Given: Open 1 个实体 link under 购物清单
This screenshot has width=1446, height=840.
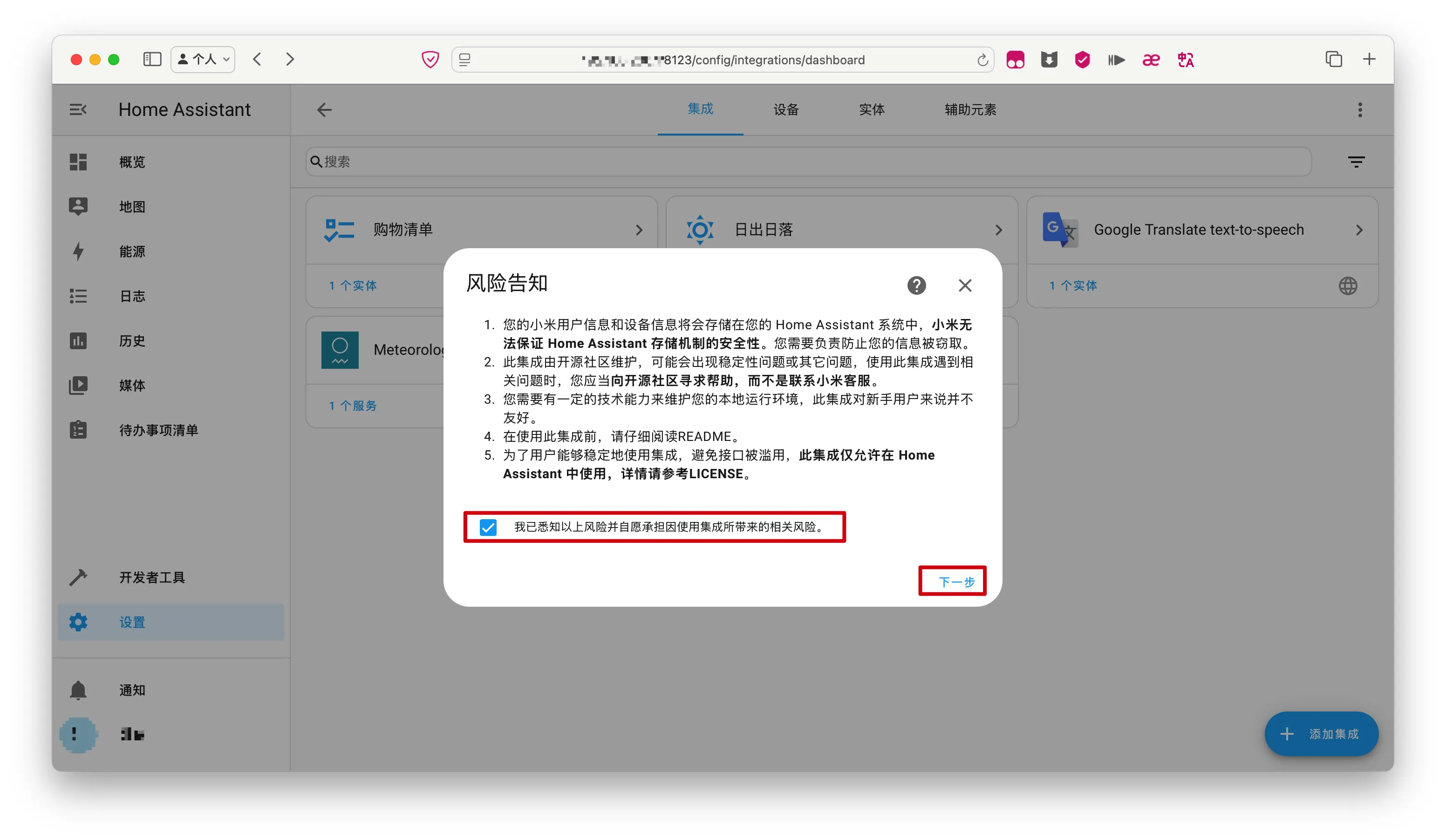Looking at the screenshot, I should pos(352,285).
